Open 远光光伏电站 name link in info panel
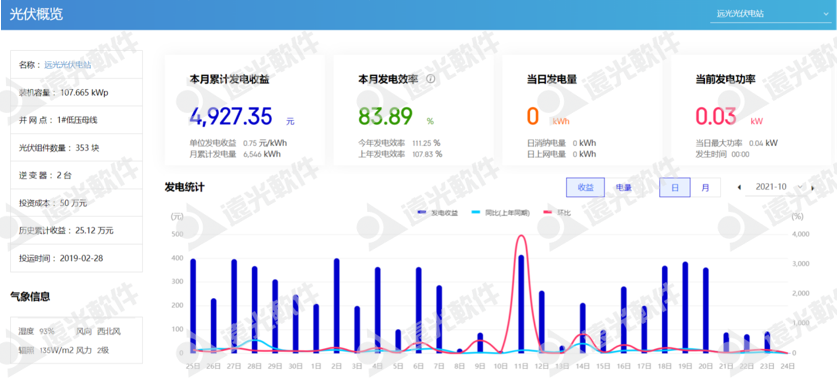Image resolution: width=837 pixels, height=387 pixels. 67,65
